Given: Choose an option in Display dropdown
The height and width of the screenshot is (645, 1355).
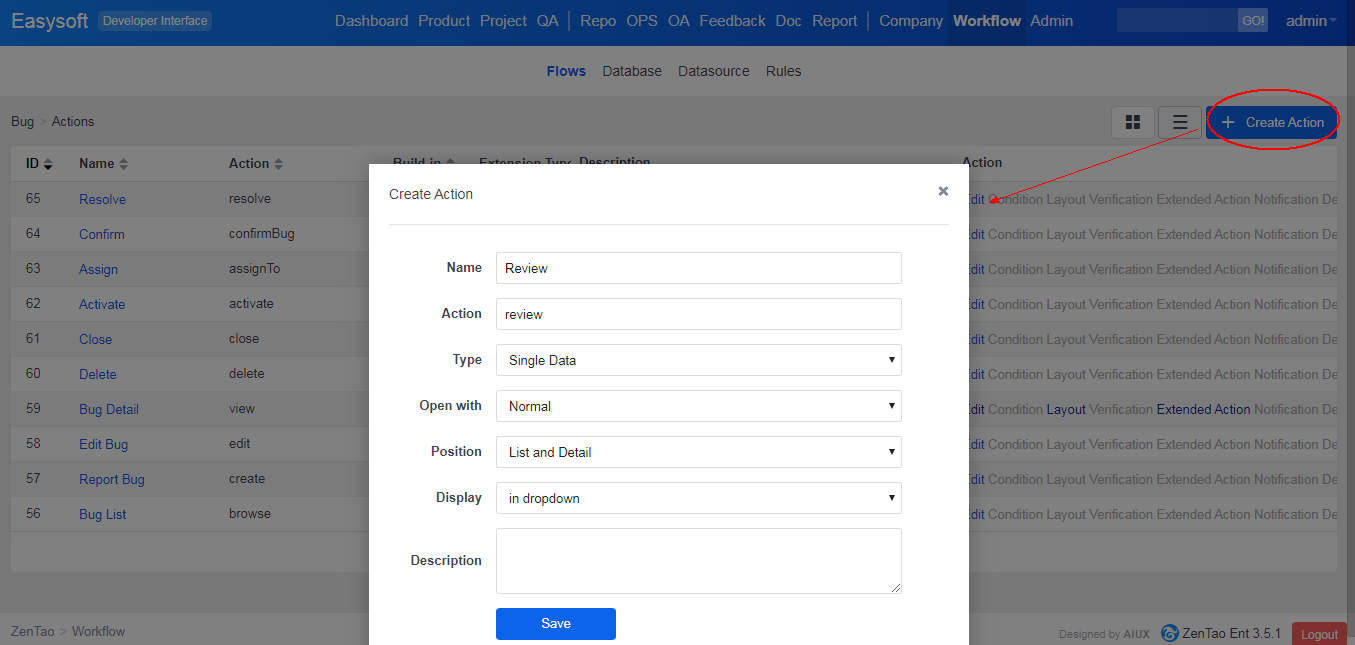Looking at the screenshot, I should pyautogui.click(x=698, y=498).
